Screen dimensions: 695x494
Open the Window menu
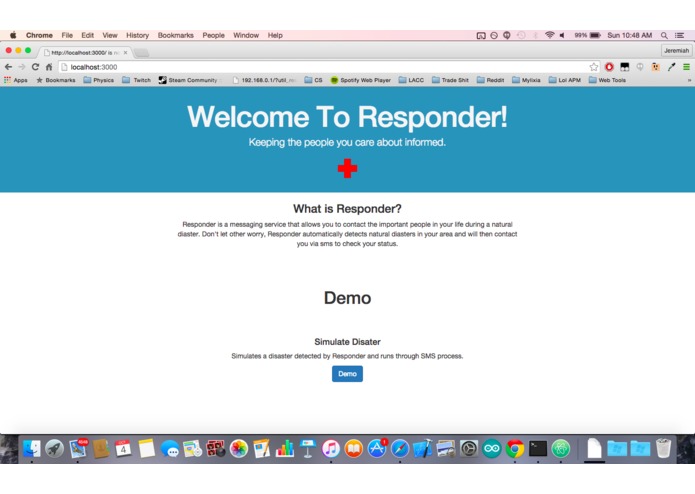point(246,35)
